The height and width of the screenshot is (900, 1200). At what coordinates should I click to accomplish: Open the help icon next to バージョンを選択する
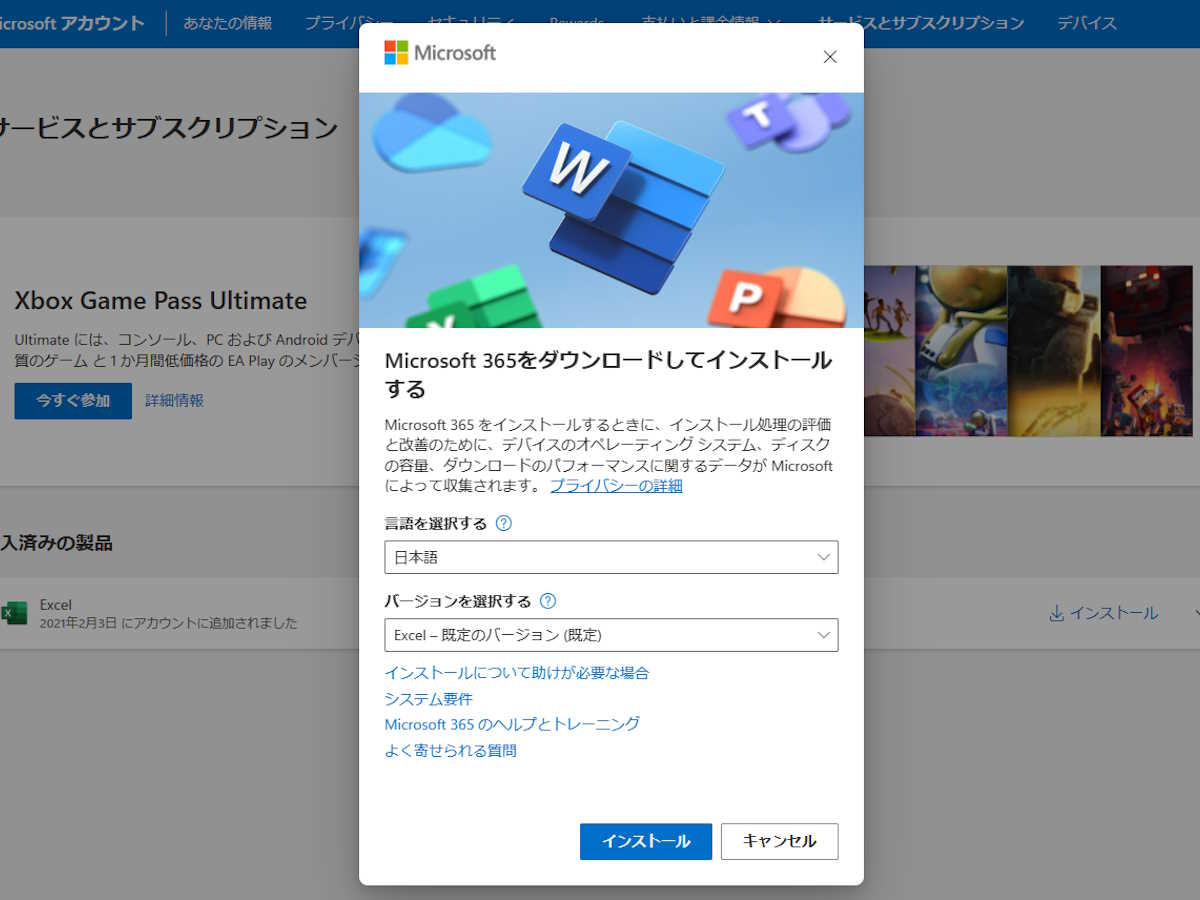(546, 601)
